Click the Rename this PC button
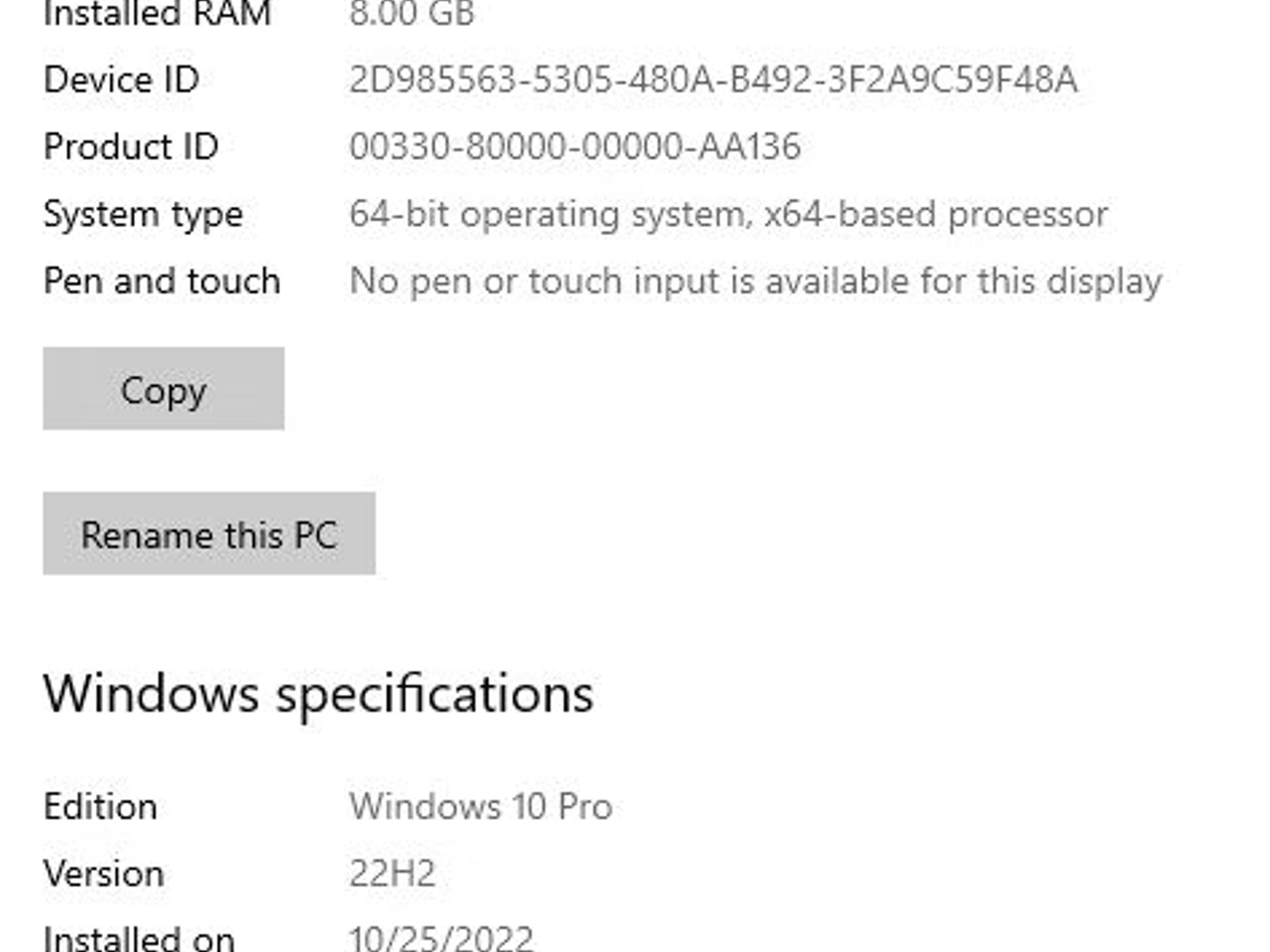The width and height of the screenshot is (1270, 952). 209,534
